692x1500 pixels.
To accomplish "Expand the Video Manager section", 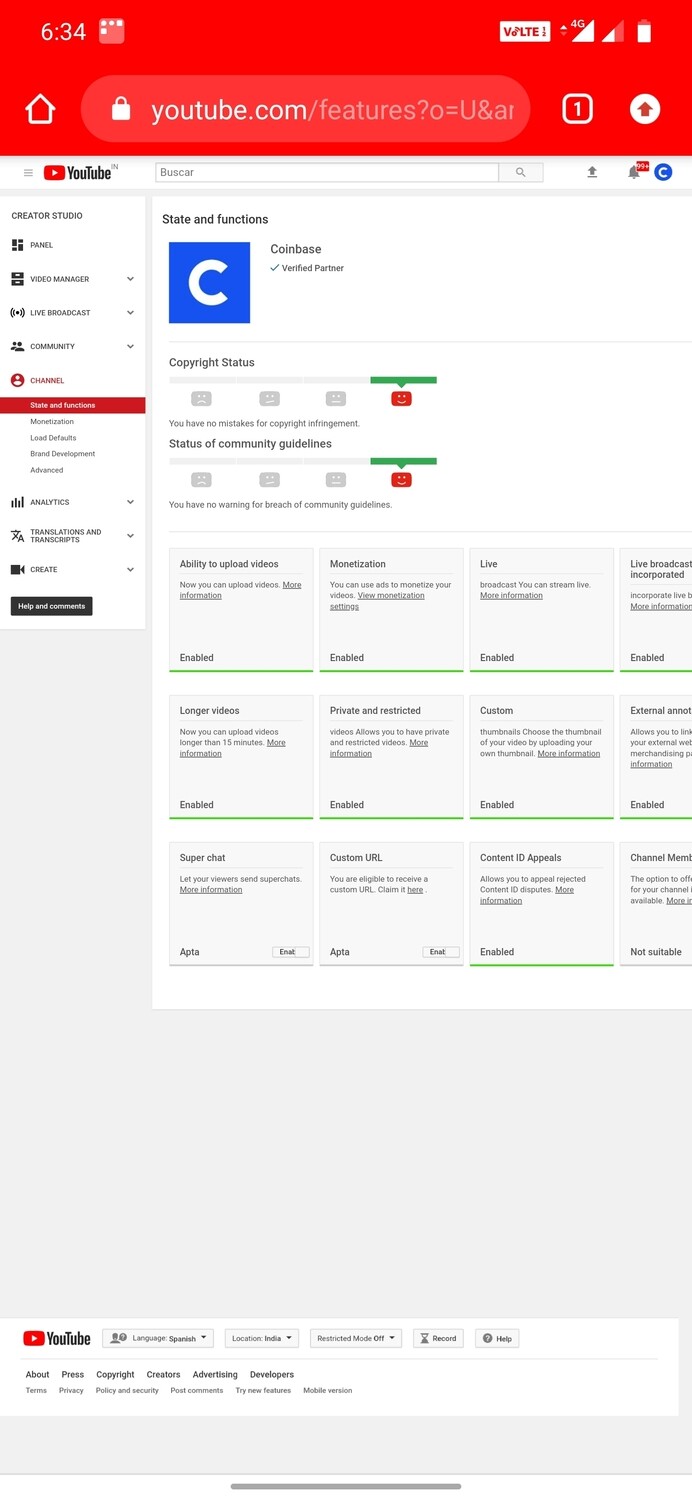I will tap(130, 279).
